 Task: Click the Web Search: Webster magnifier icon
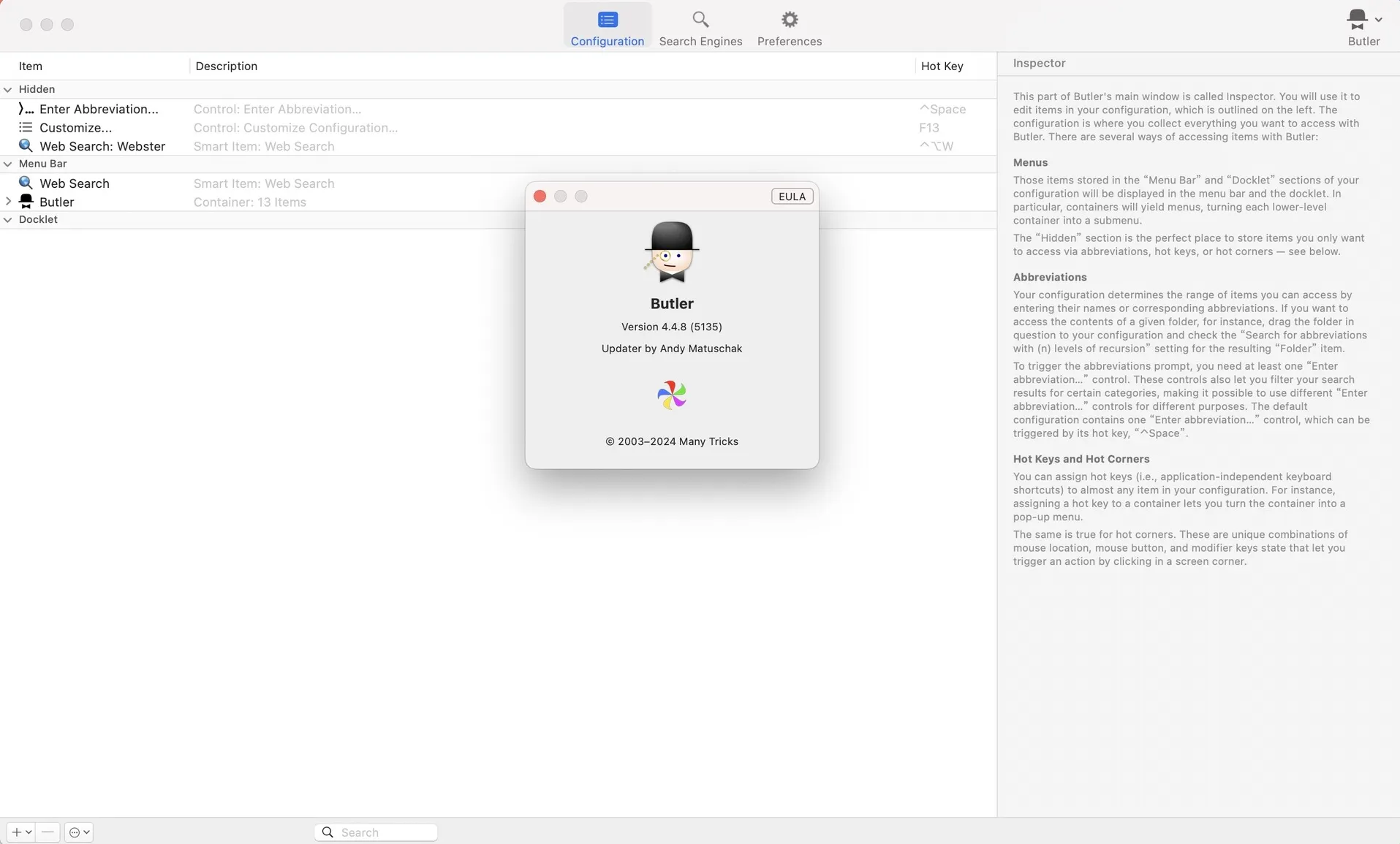pyautogui.click(x=26, y=145)
